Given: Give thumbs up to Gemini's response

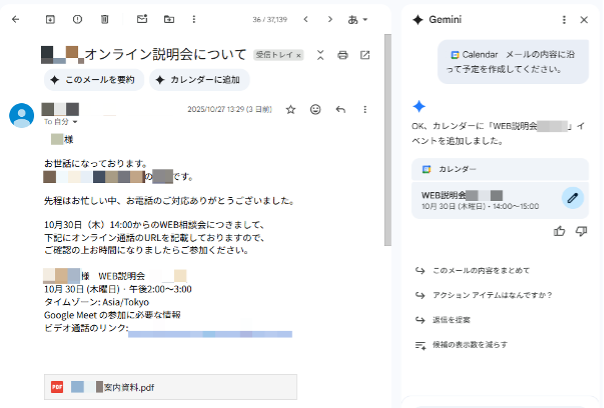Looking at the screenshot, I should (x=559, y=231).
